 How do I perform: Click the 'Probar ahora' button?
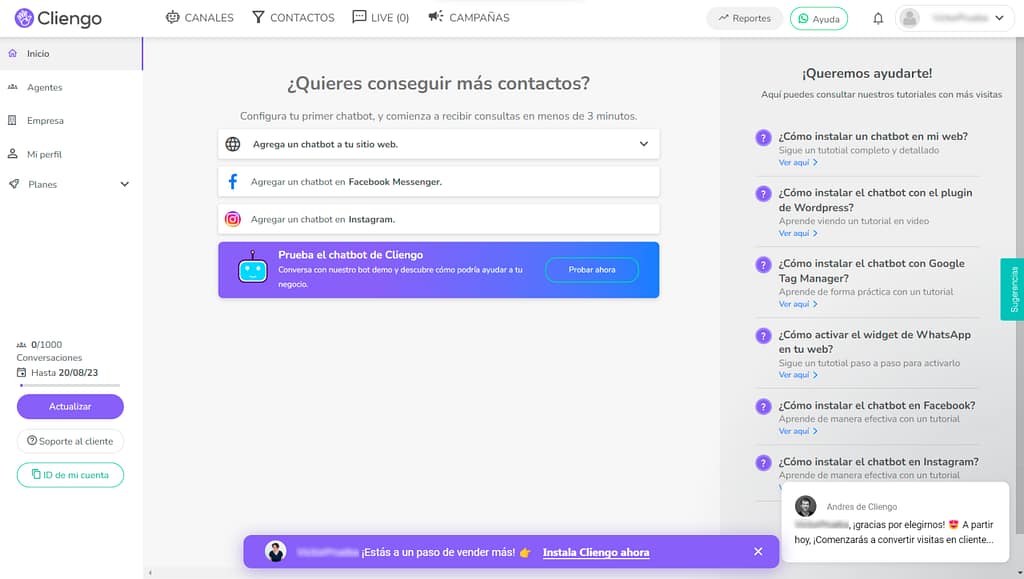(x=591, y=269)
